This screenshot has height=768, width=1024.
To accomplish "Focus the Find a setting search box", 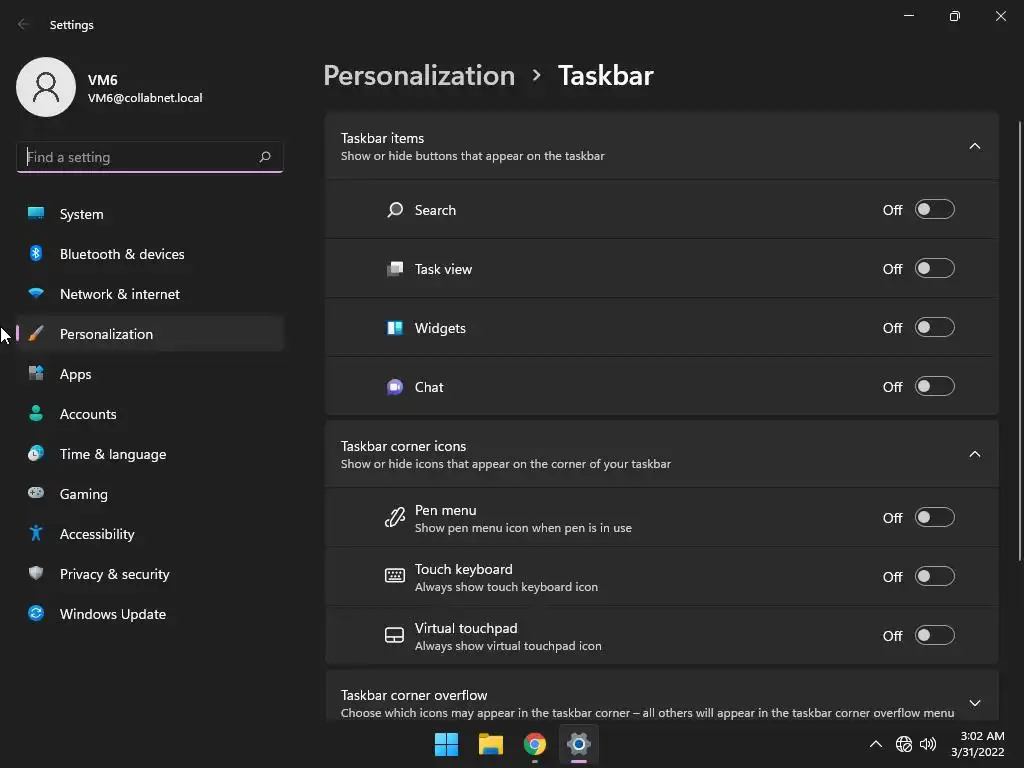I will 138,157.
